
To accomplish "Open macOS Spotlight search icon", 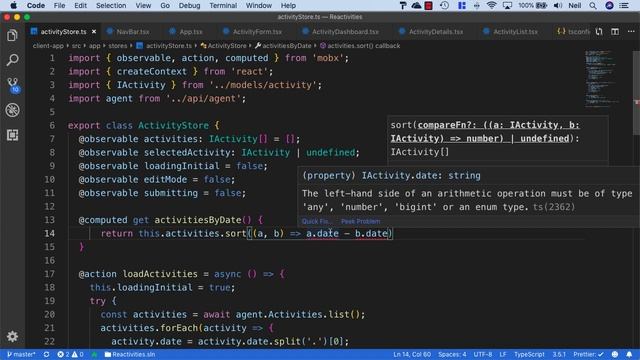I will (x=593, y=5).
